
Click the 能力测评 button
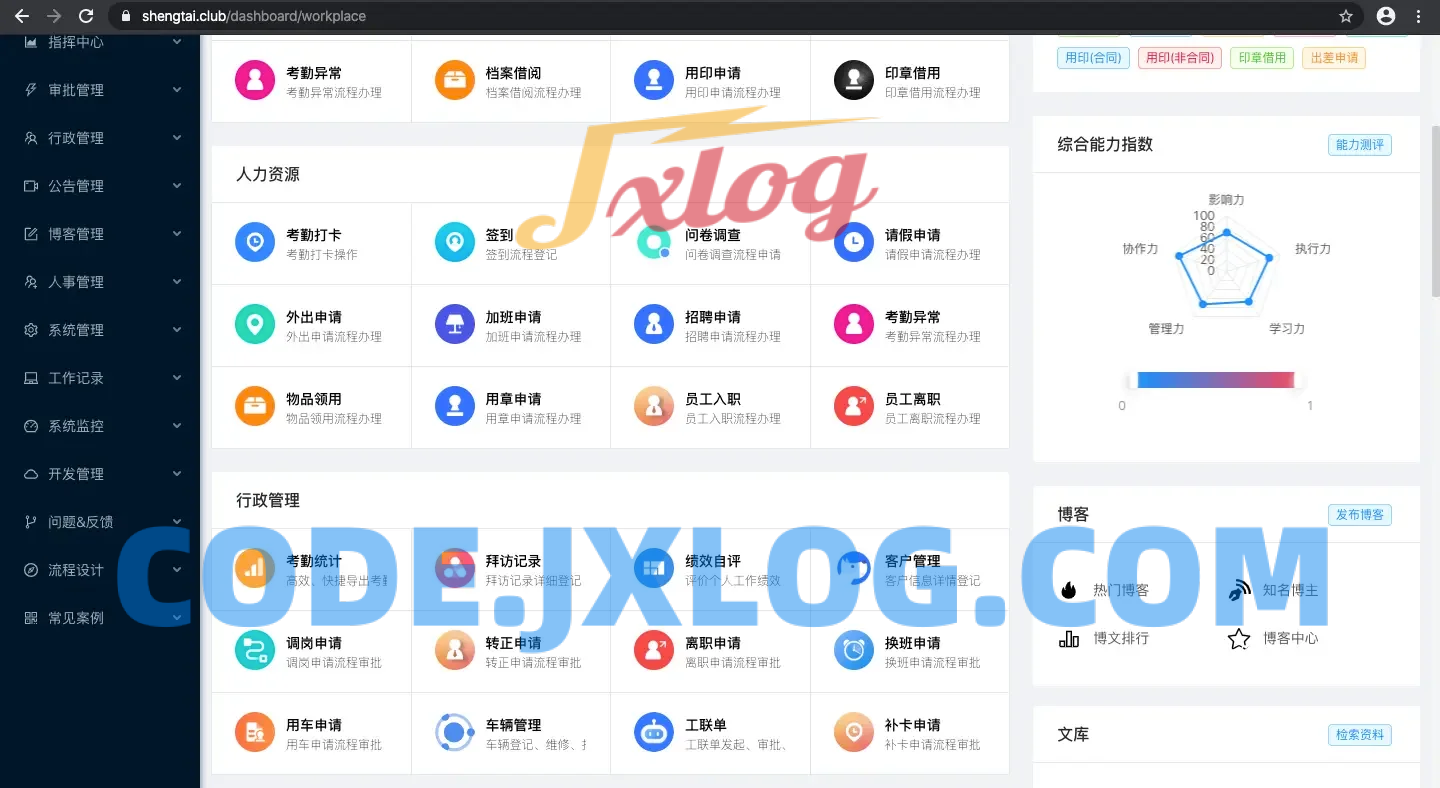(x=1359, y=145)
